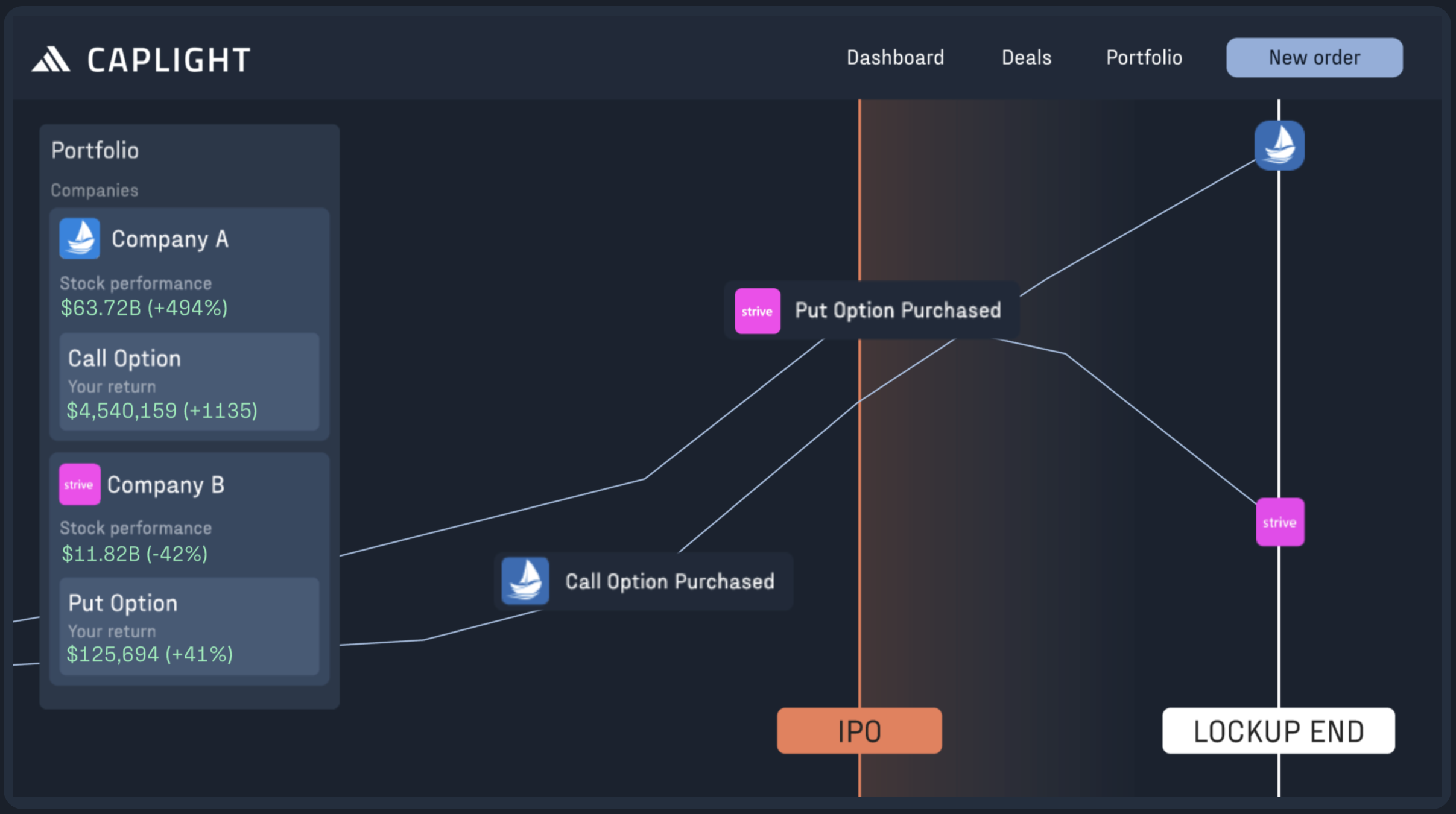Select the IPO timeline label
1456x814 pixels.
coord(859,731)
